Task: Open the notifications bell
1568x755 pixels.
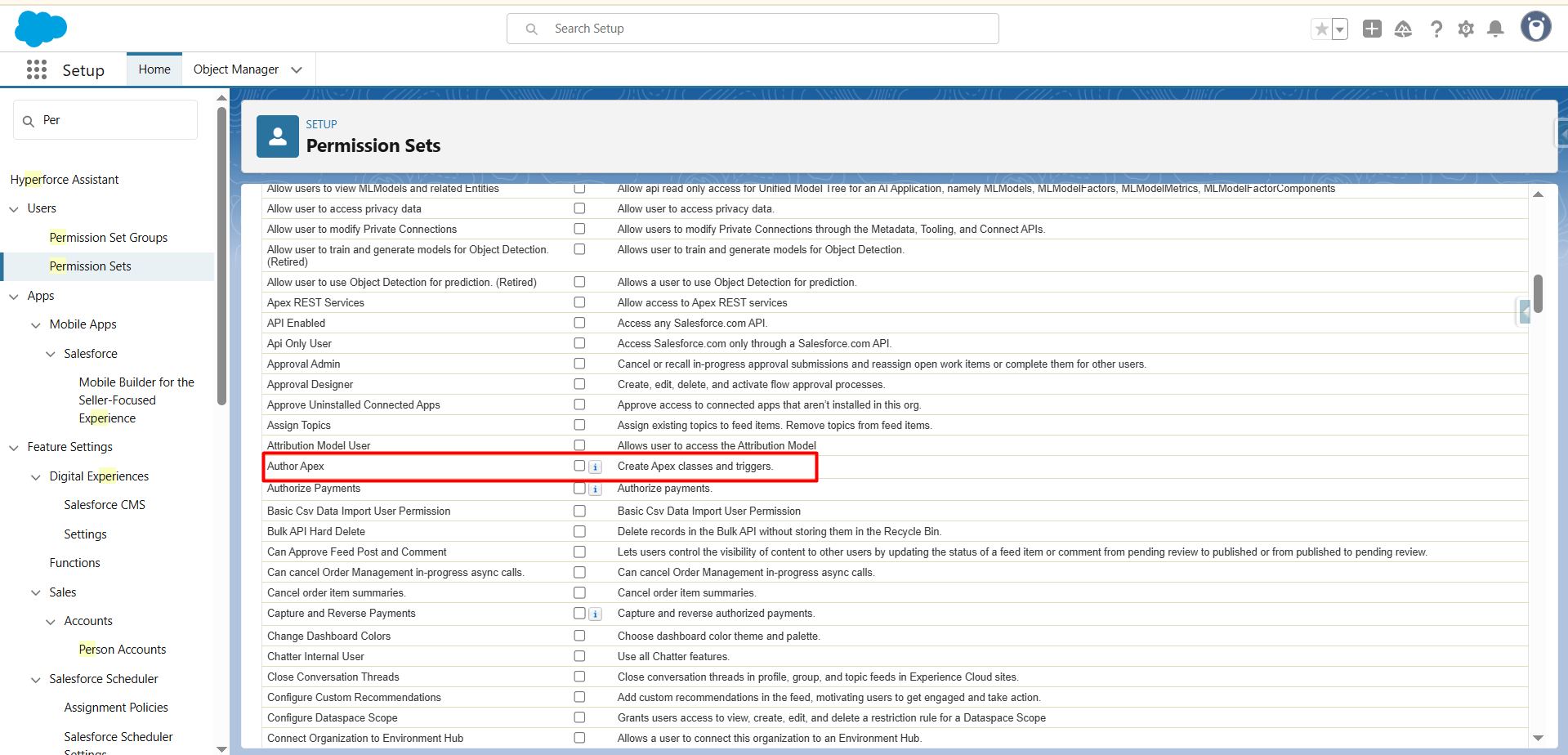Action: click(x=1495, y=29)
